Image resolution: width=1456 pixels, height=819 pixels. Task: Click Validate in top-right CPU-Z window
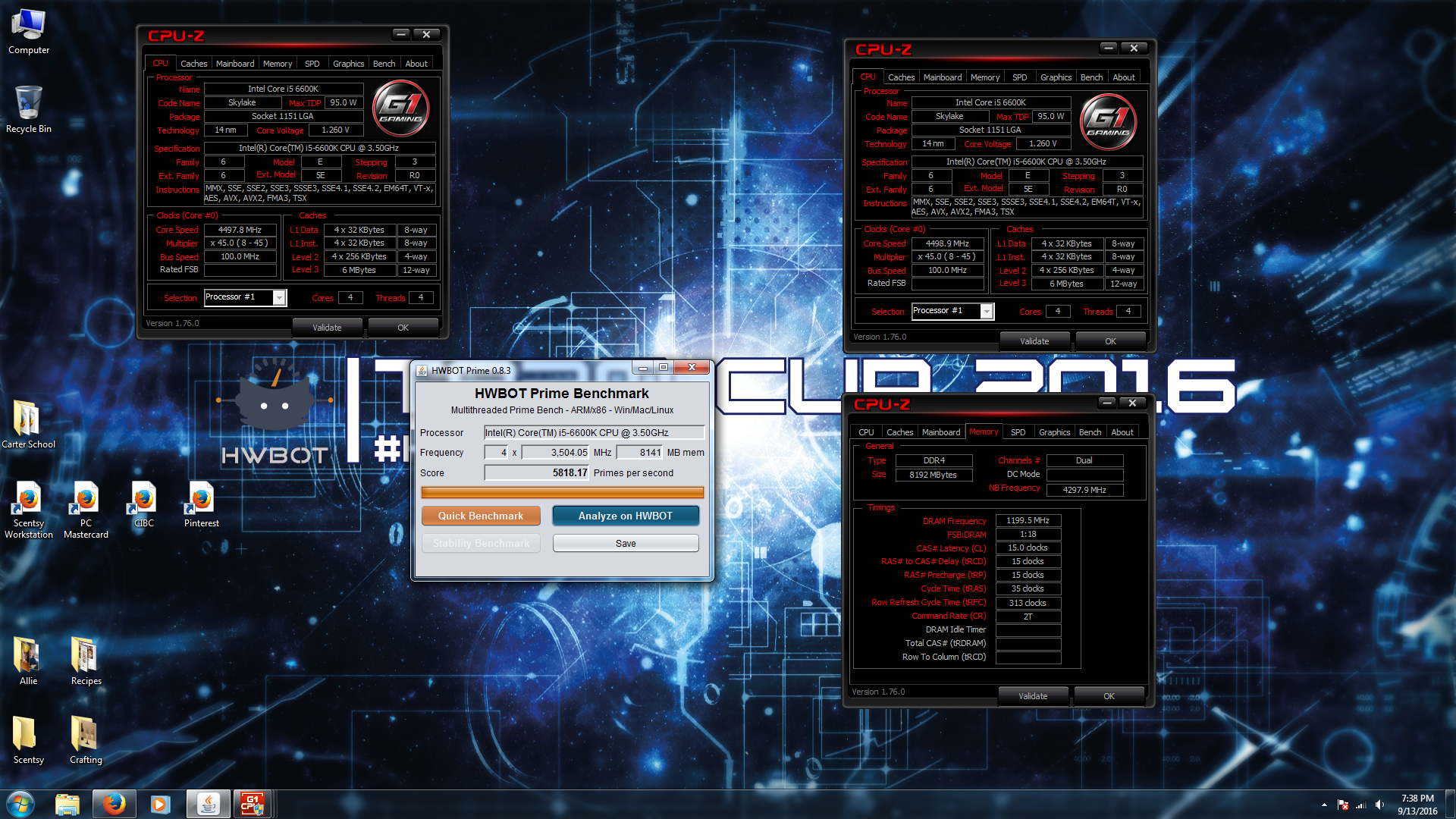(1034, 341)
